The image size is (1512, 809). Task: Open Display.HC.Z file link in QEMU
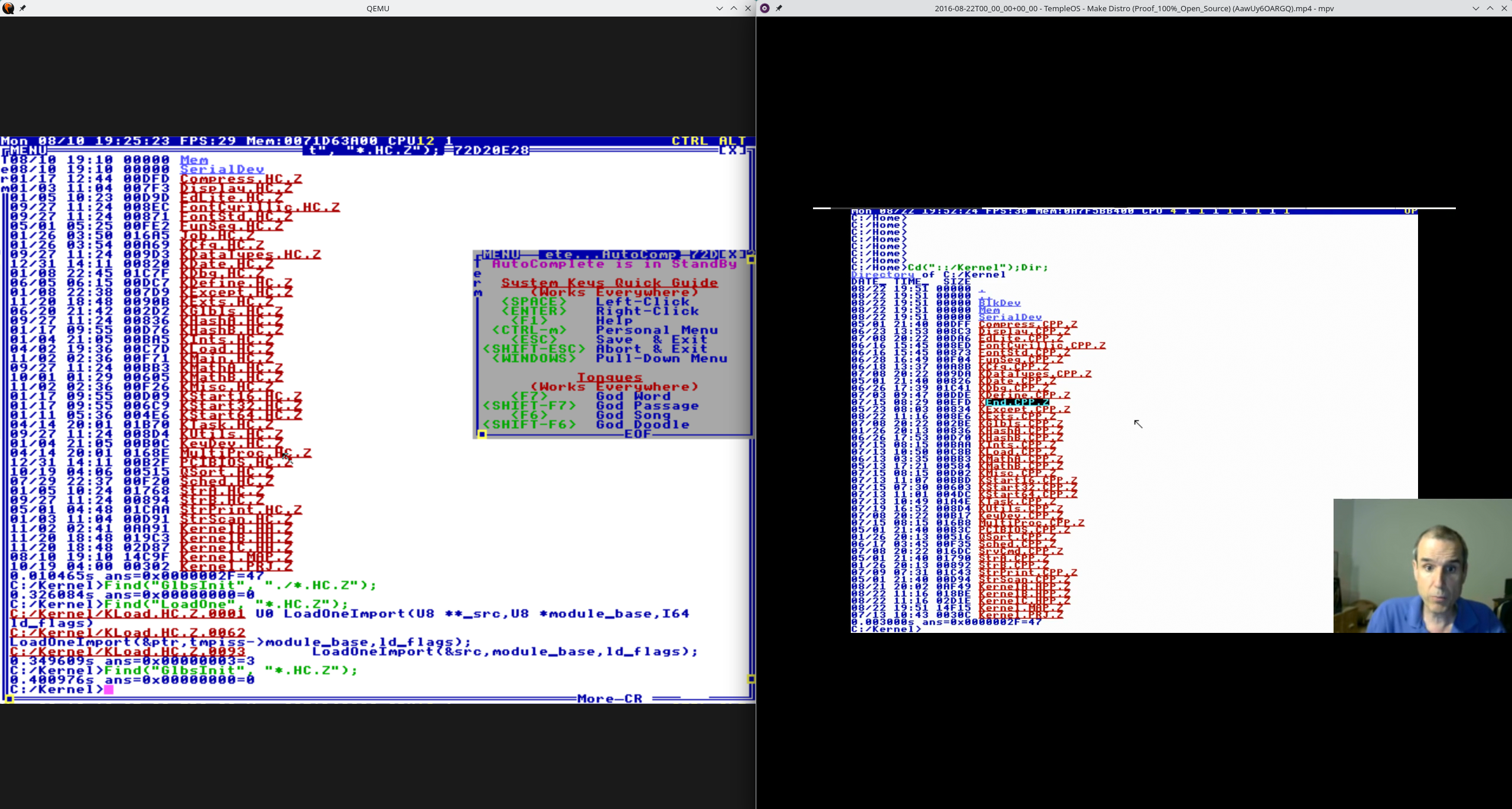pos(236,189)
